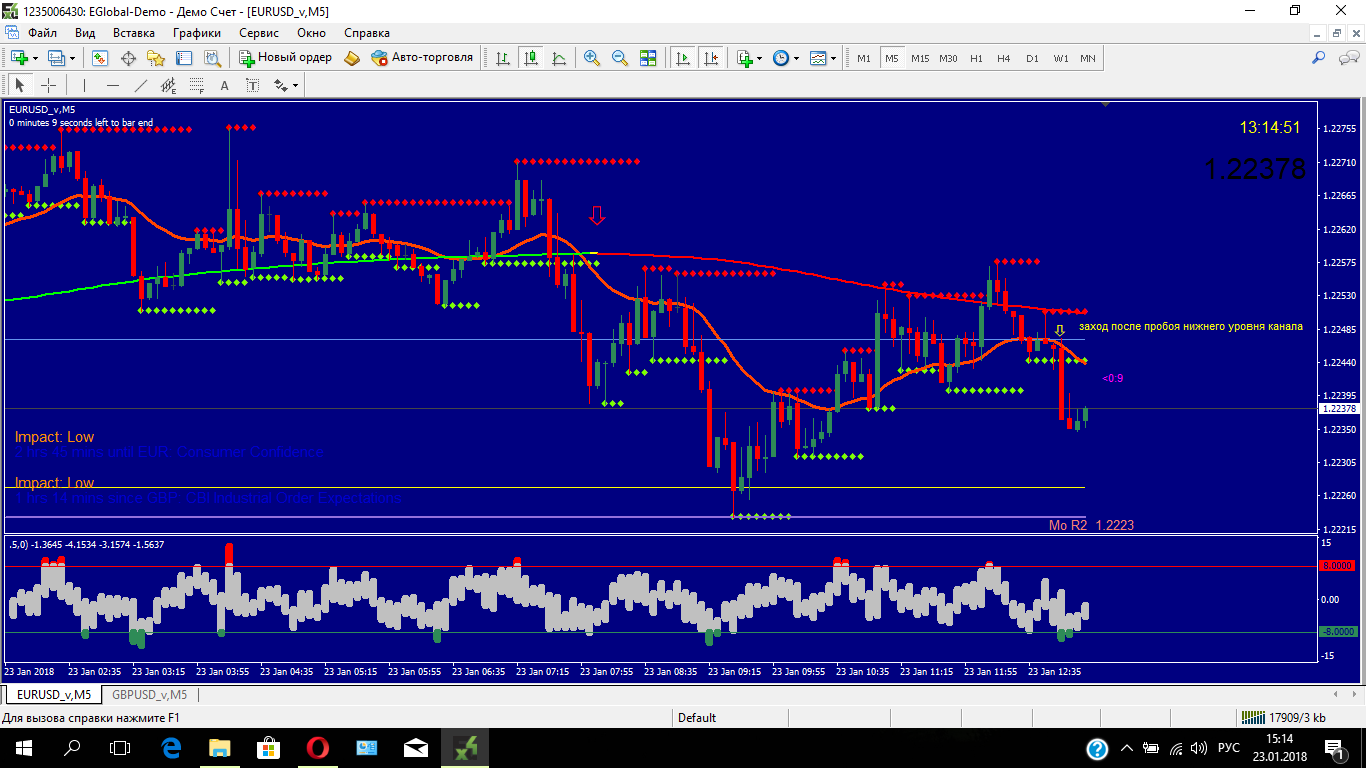Expand the templates dropdown

point(833,58)
